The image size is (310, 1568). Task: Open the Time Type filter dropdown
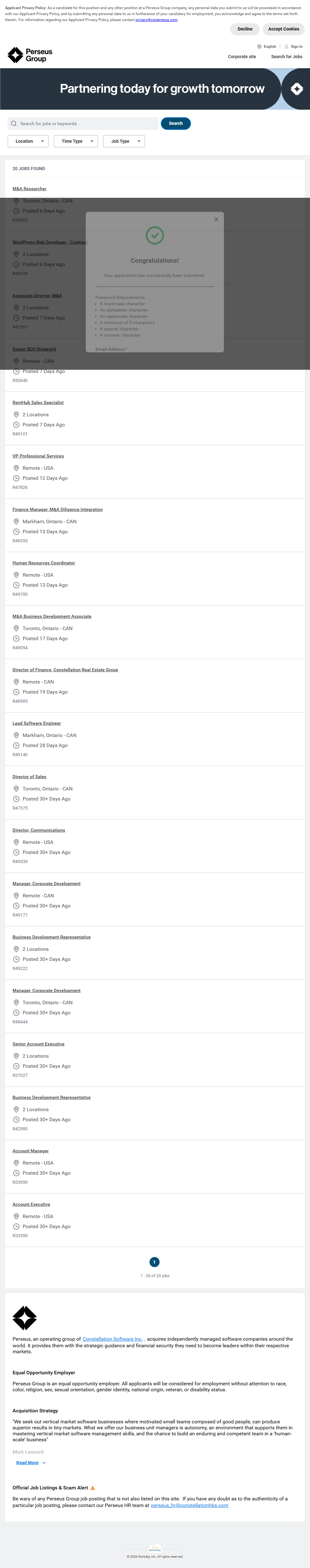tap(76, 141)
